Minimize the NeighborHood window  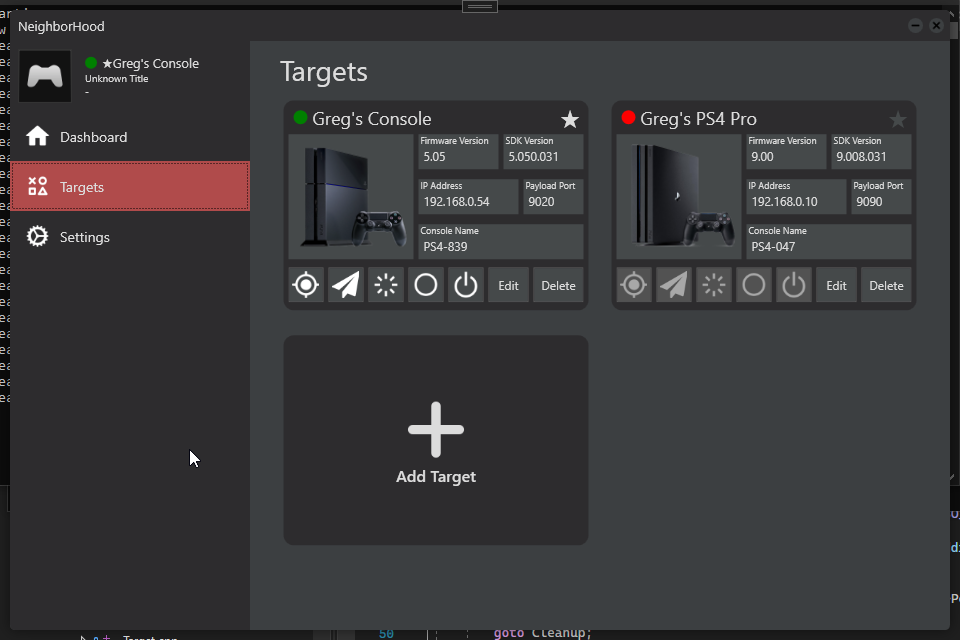pos(915,25)
